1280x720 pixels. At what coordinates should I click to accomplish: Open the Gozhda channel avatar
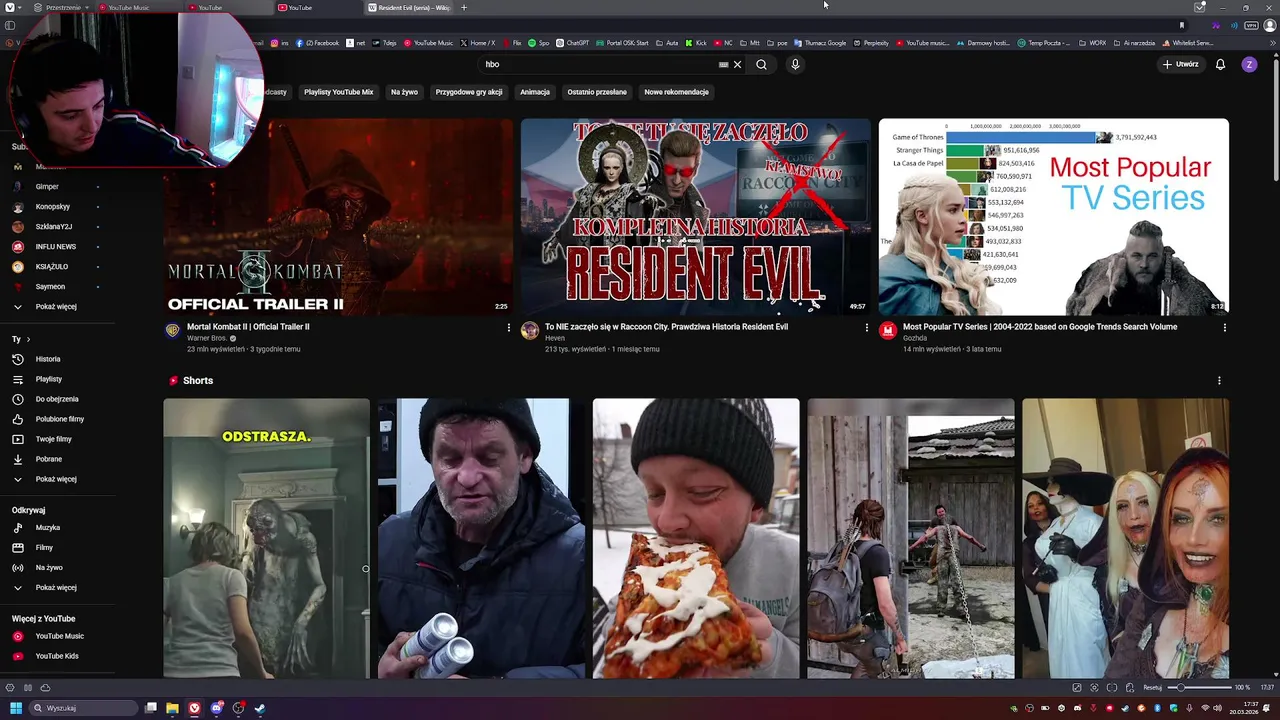[888, 331]
